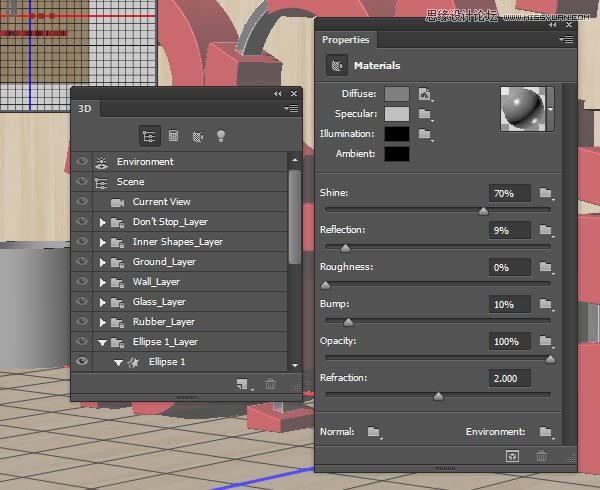Screen dimensions: 600x490
Task: Collapse the 3D panel with double arrows
Action: click(x=277, y=94)
